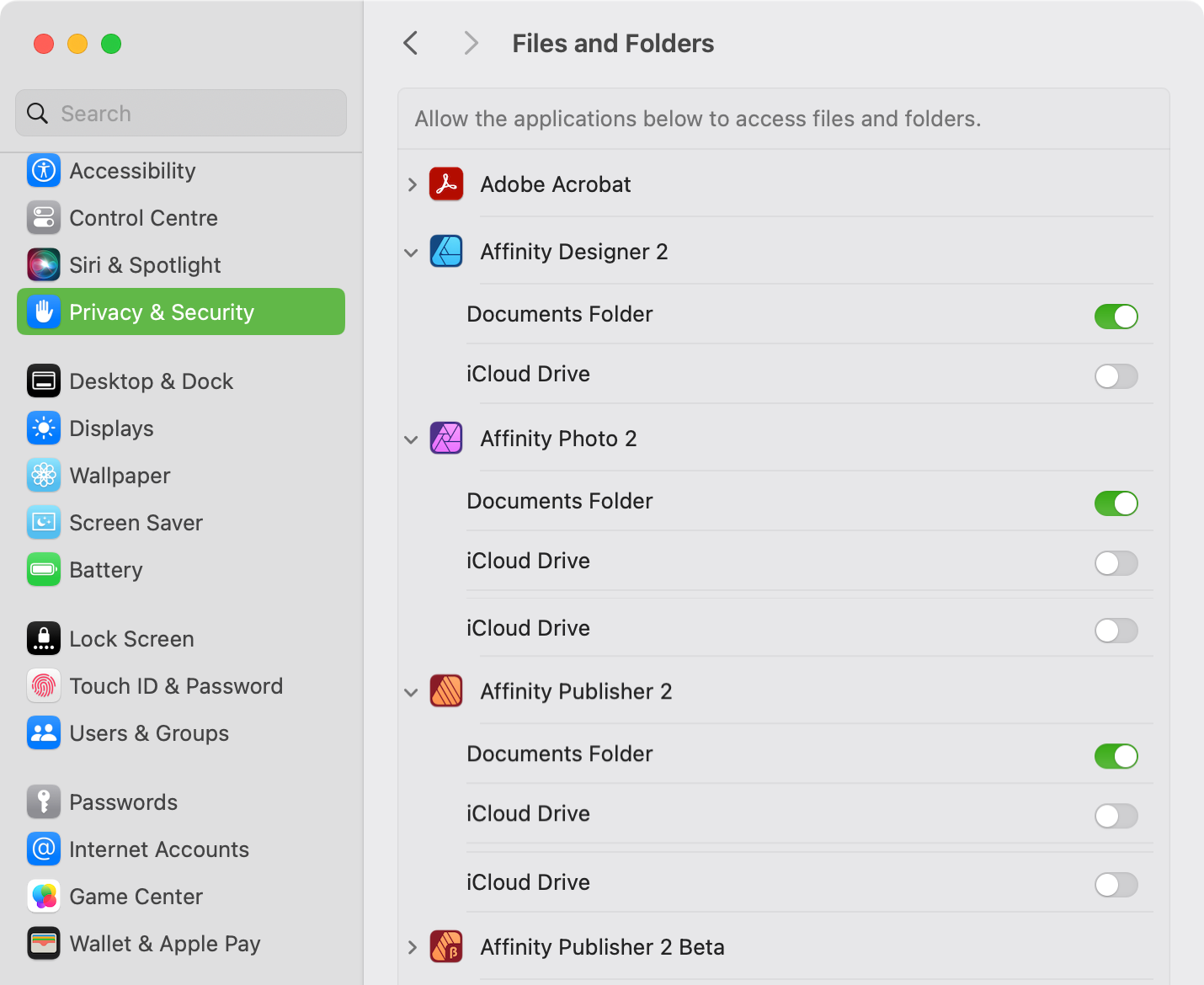The height and width of the screenshot is (985, 1204).
Task: Click the Touch ID fingerprint icon
Action: [44, 686]
